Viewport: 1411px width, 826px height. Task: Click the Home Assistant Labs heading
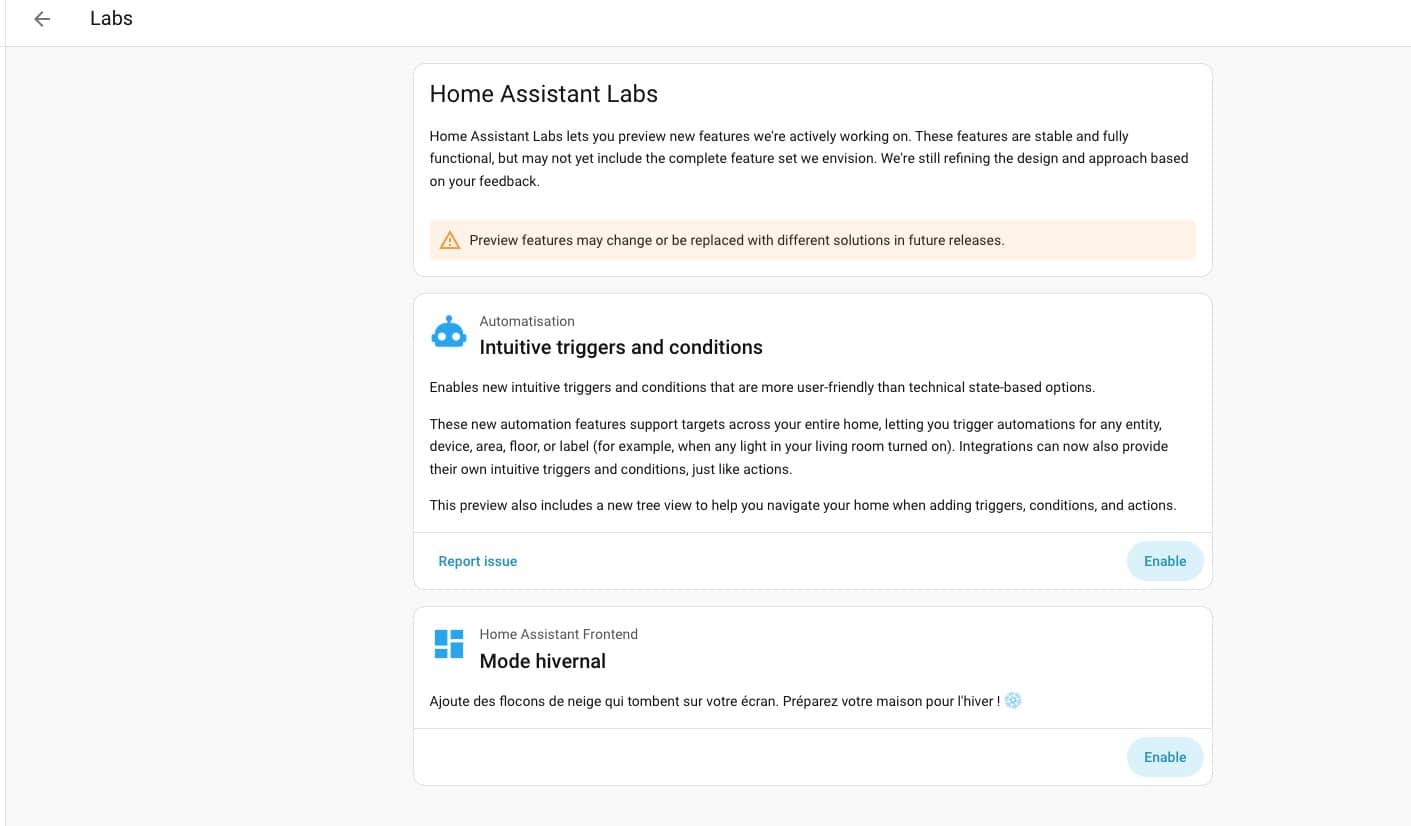pyautogui.click(x=543, y=94)
